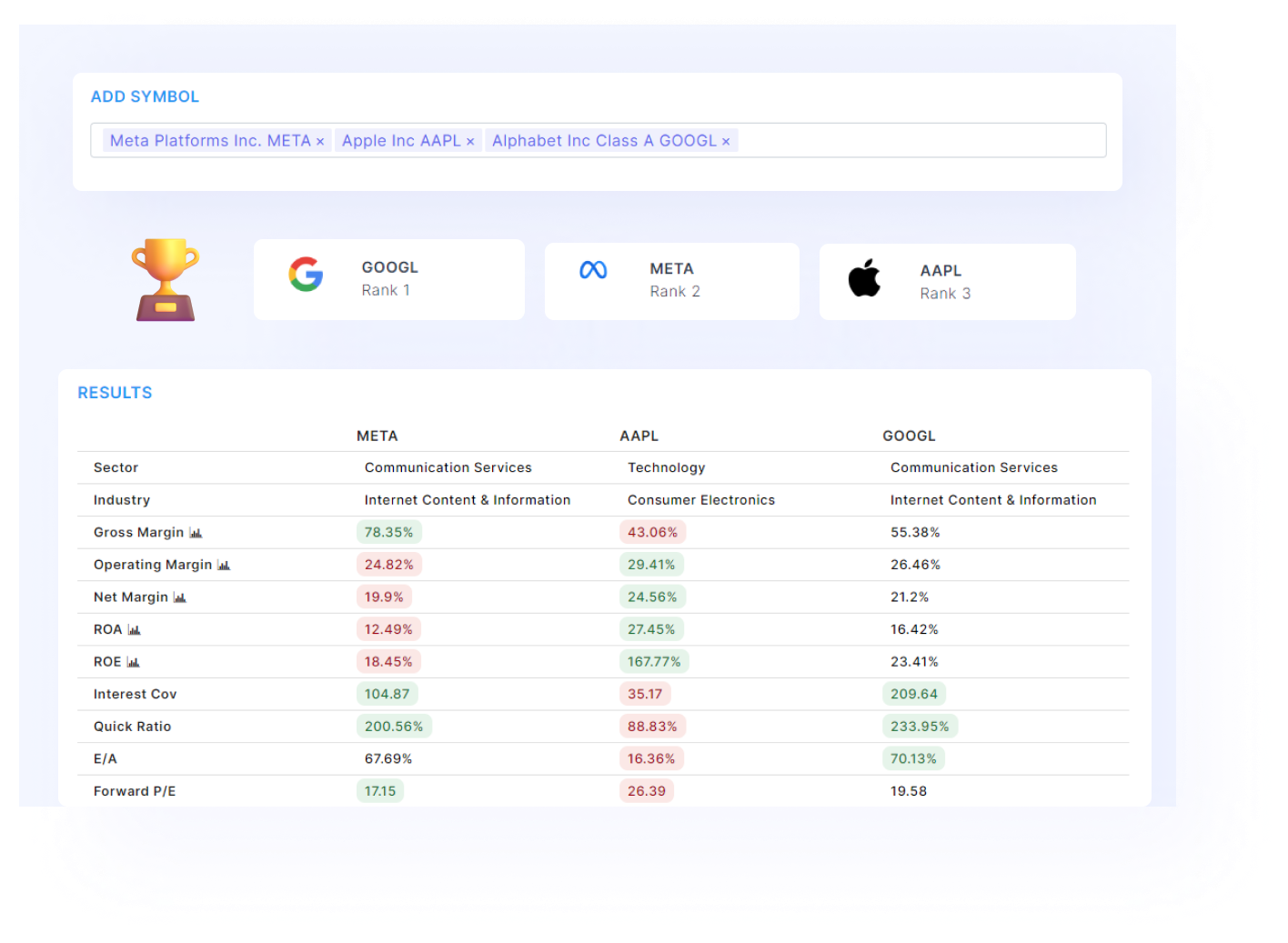Select the AAPL Rank 3 card
The image size is (1288, 943).
948,282
